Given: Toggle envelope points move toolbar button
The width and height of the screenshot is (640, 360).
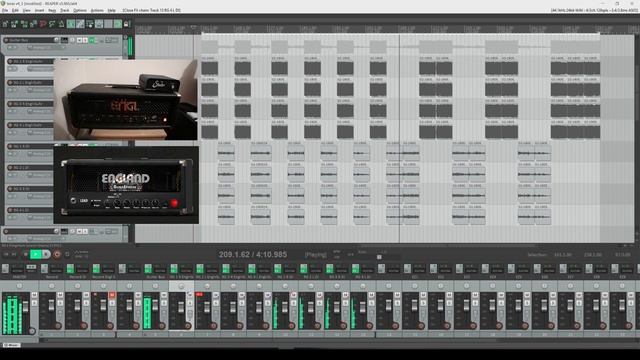Looking at the screenshot, I should pyautogui.click(x=99, y=24).
